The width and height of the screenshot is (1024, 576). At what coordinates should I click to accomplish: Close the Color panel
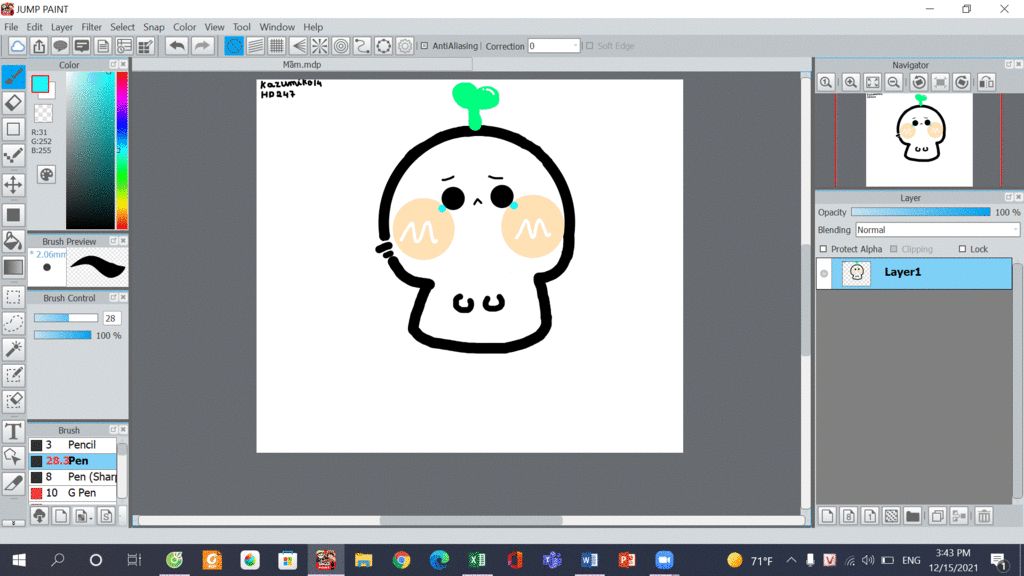pyautogui.click(x=123, y=65)
